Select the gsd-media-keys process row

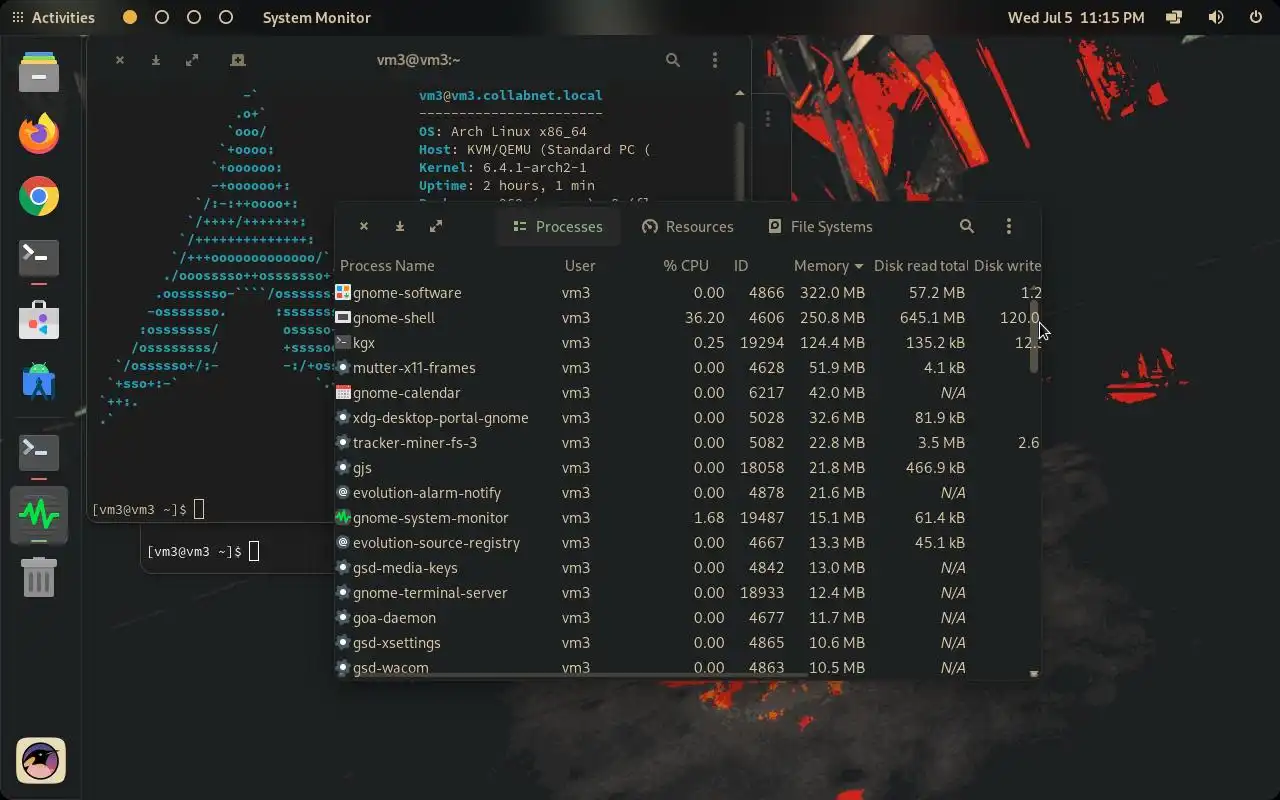[x=688, y=567]
